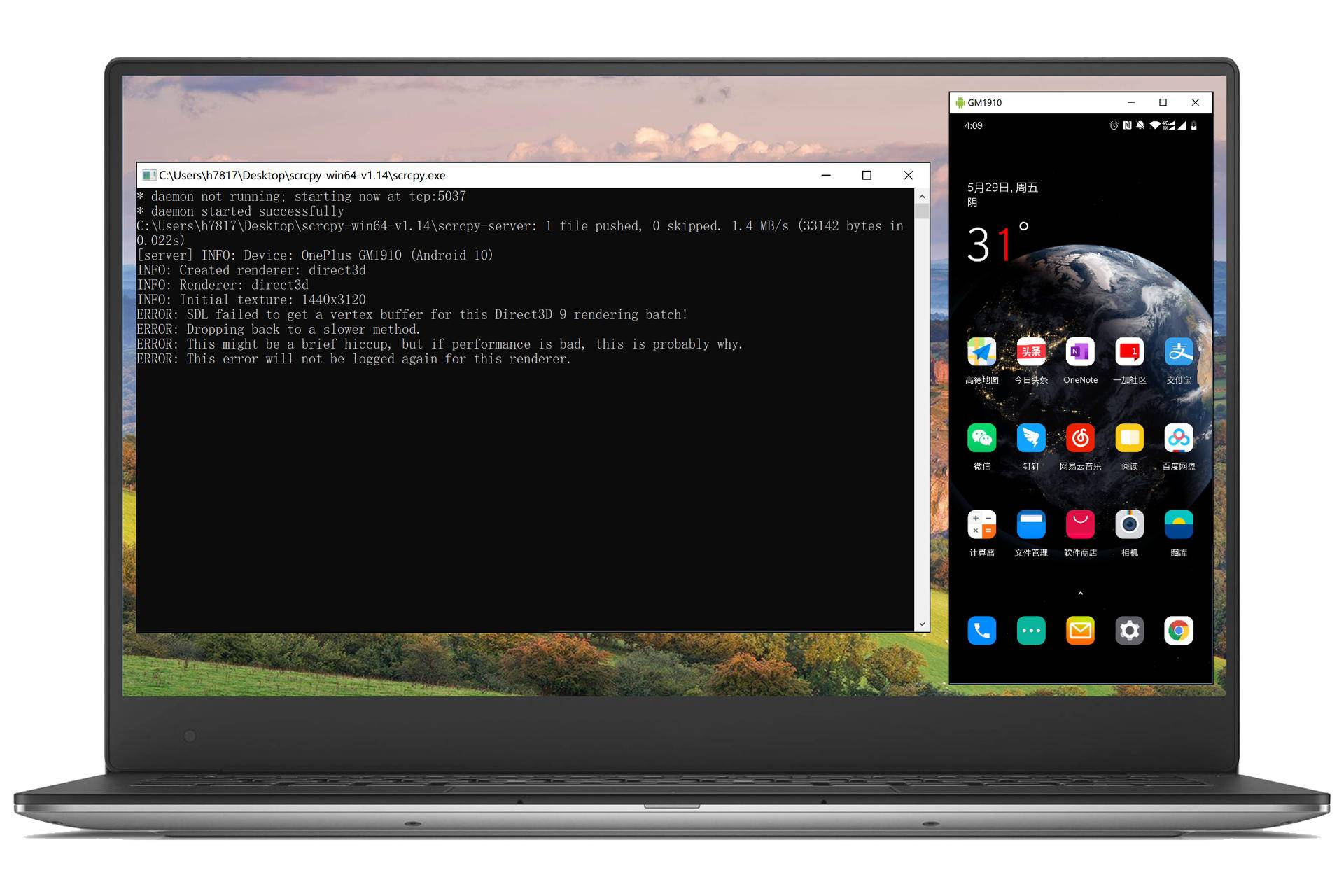The width and height of the screenshot is (1344, 896).
Task: Tap the NetEase Cloud Music icon
Action: [x=1080, y=439]
